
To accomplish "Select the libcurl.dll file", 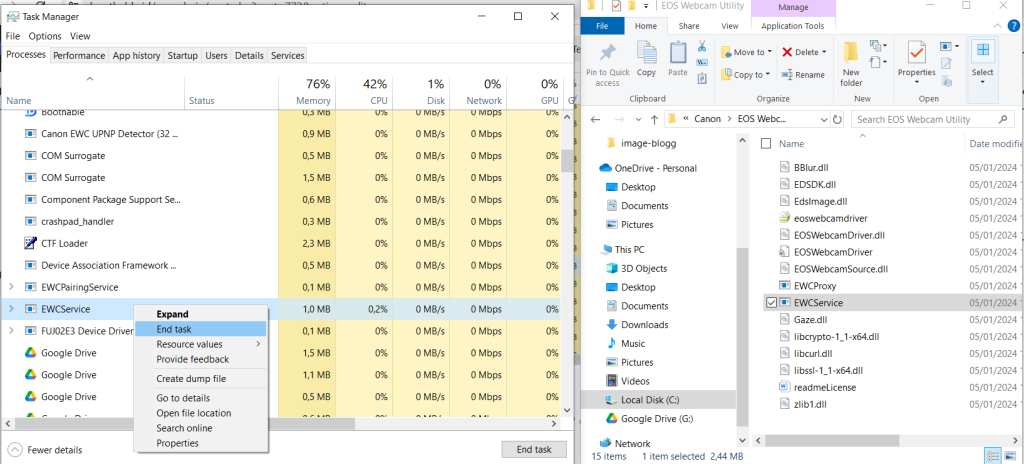I will click(813, 354).
